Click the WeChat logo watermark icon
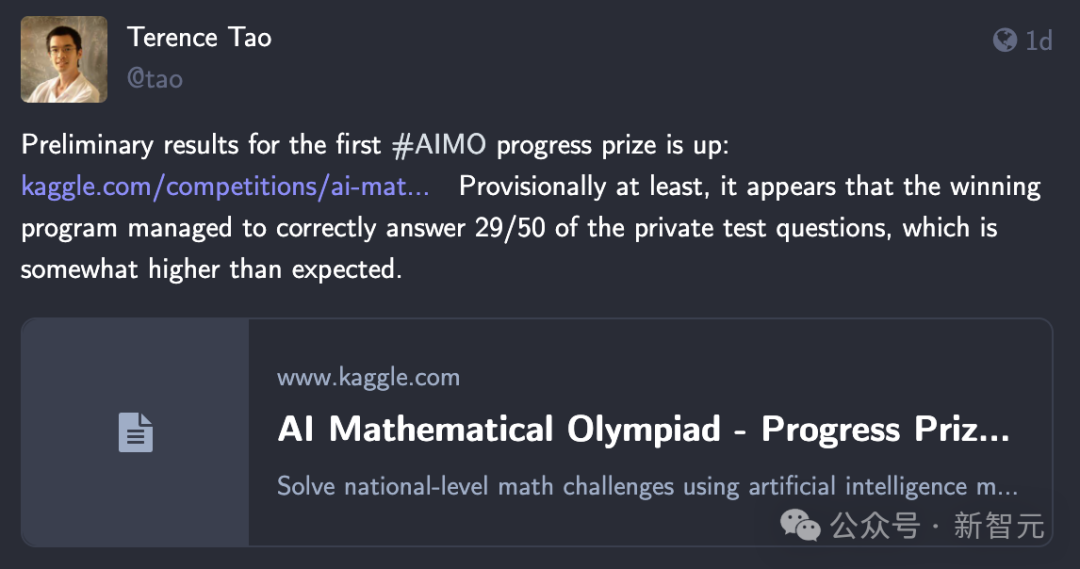Screen dimensions: 1080x569 pyautogui.click(x=800, y=526)
